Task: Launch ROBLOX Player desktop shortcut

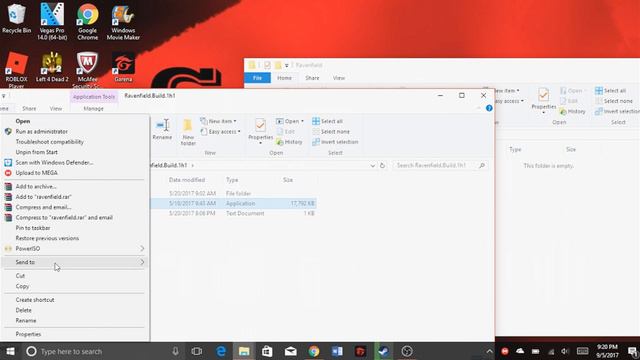Action: [16, 70]
